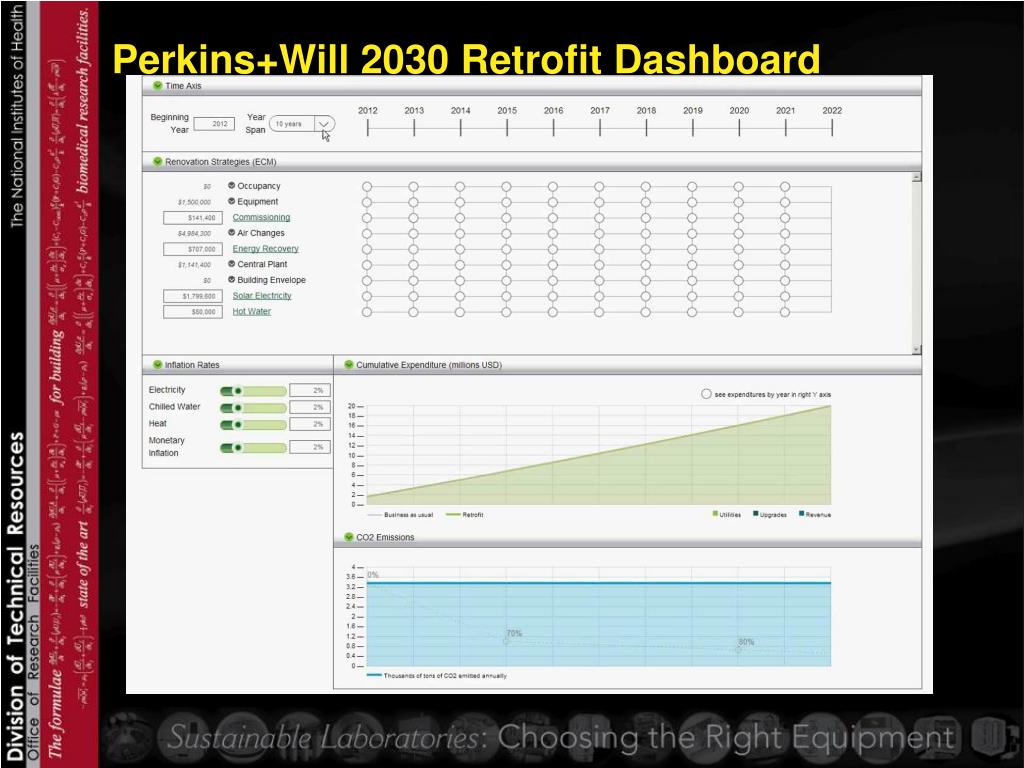Image resolution: width=1024 pixels, height=768 pixels.
Task: Select Building Envelope marker under year 2018
Action: pyautogui.click(x=645, y=281)
